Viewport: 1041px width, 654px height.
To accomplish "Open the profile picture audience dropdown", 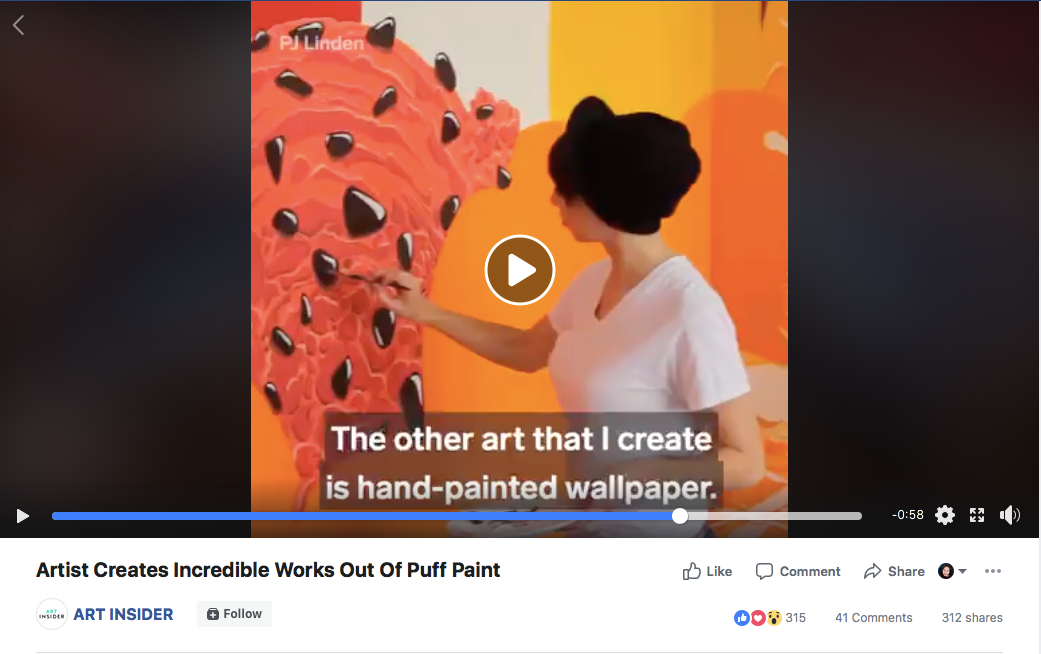I will click(x=952, y=571).
